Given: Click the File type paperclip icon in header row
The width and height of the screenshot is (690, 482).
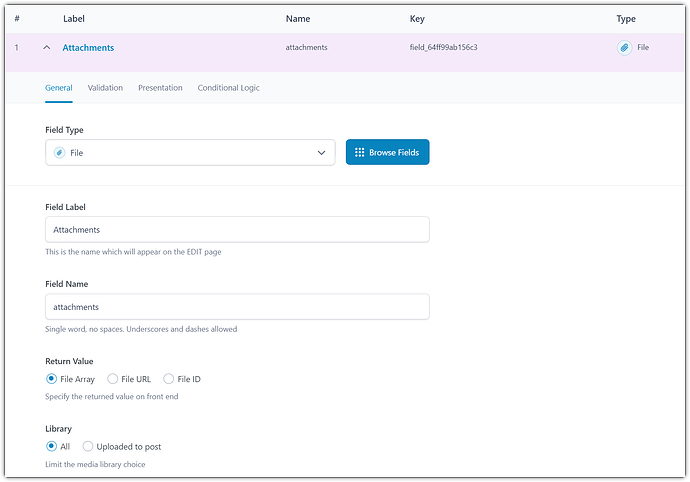Looking at the screenshot, I should coord(624,47).
